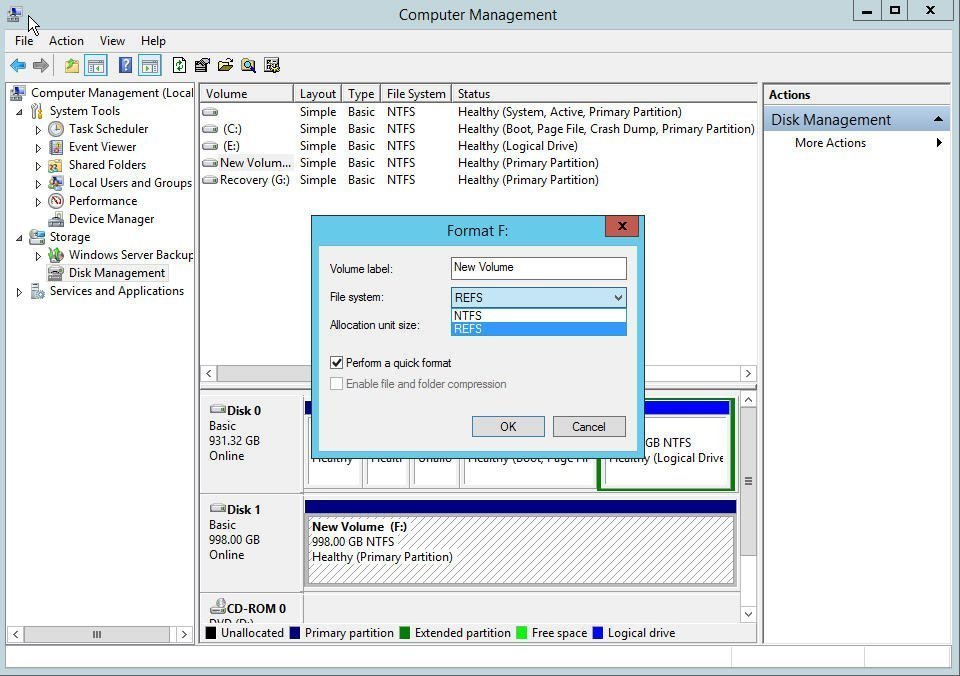The image size is (960, 676).
Task: Expand Services and Applications node
Action: tap(19, 292)
